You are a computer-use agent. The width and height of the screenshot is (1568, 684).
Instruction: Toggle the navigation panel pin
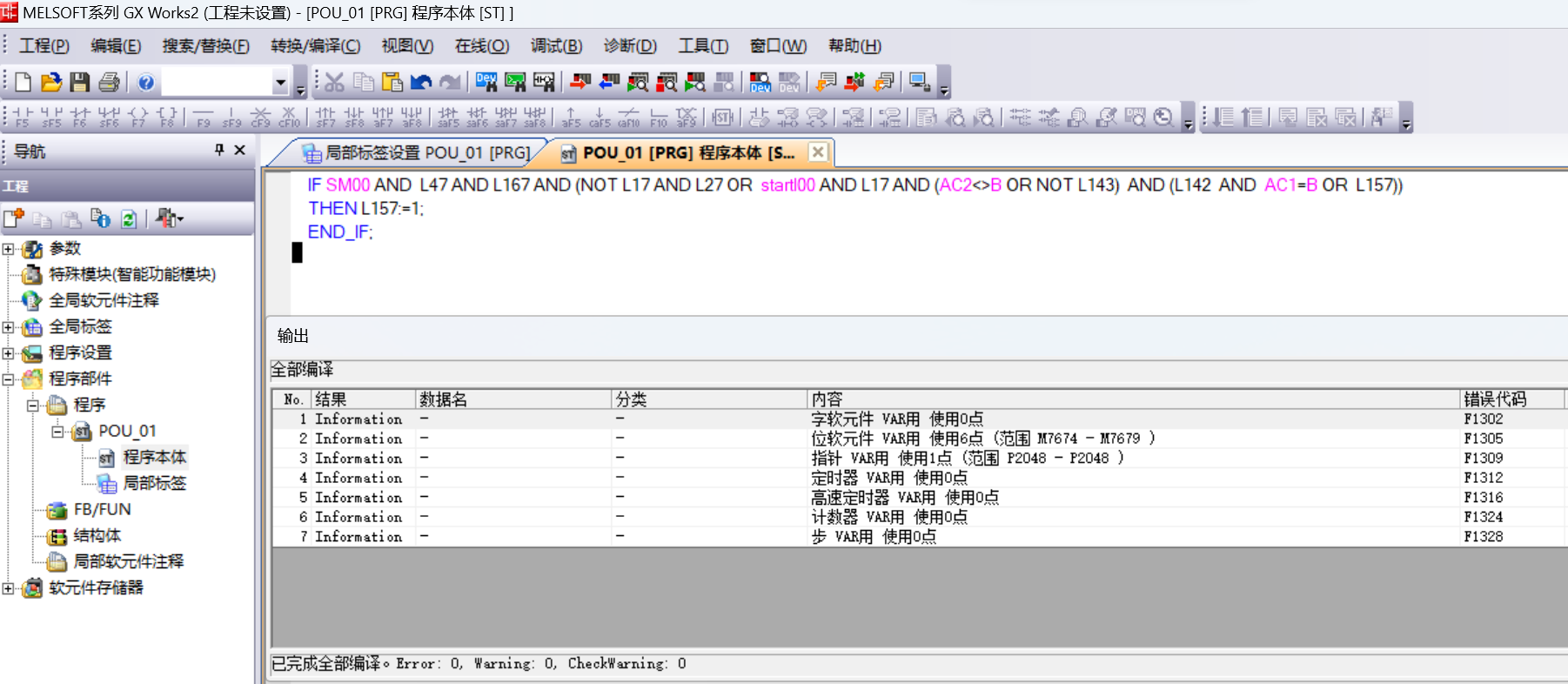[x=219, y=151]
